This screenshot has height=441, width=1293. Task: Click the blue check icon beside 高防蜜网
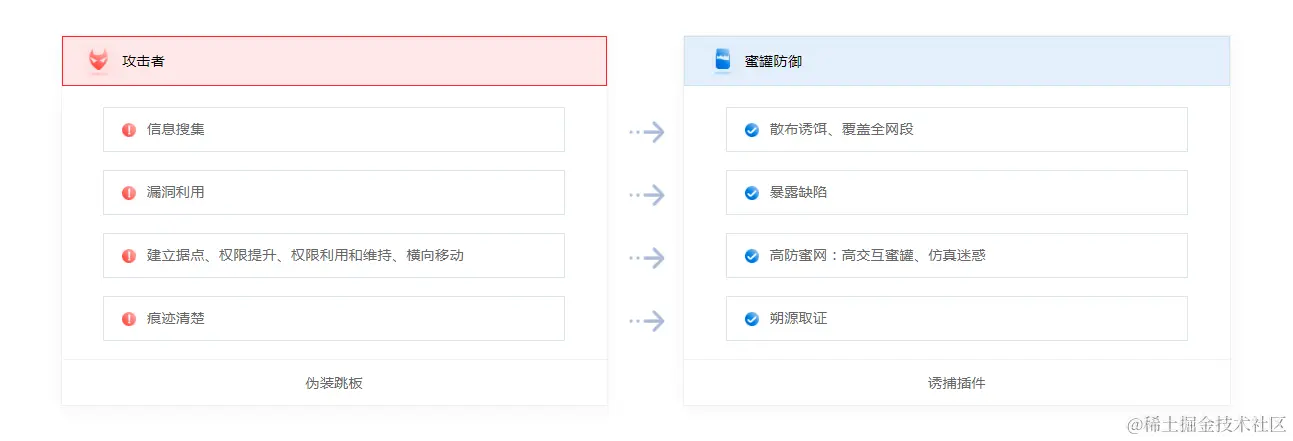point(752,256)
